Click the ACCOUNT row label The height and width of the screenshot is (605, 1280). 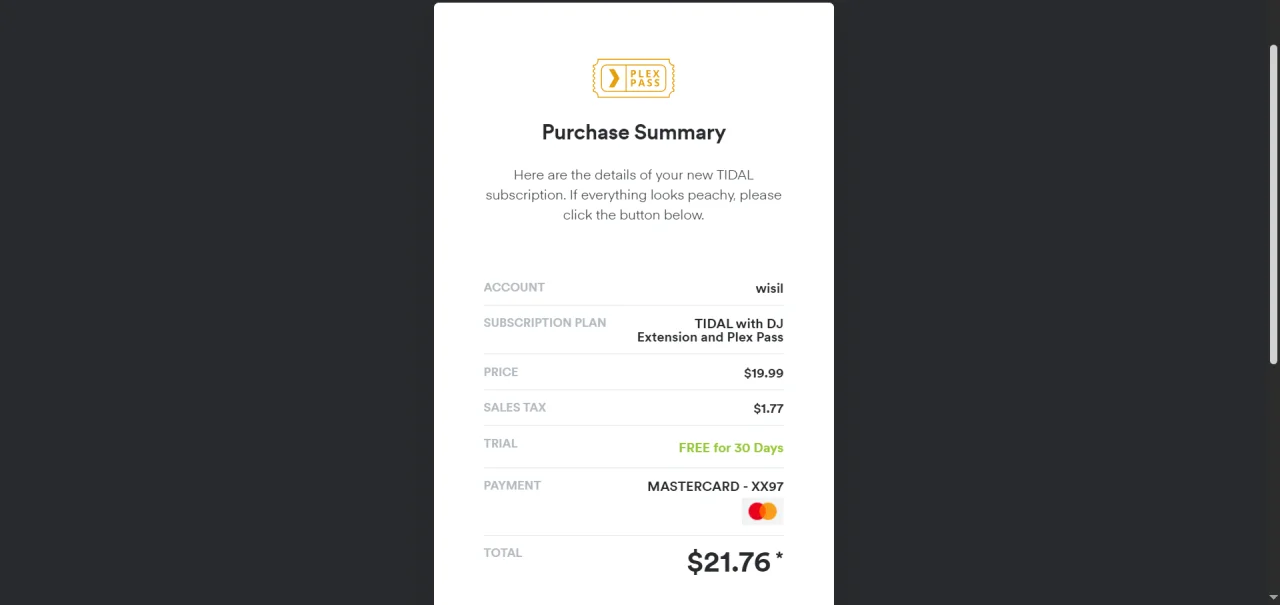click(514, 287)
